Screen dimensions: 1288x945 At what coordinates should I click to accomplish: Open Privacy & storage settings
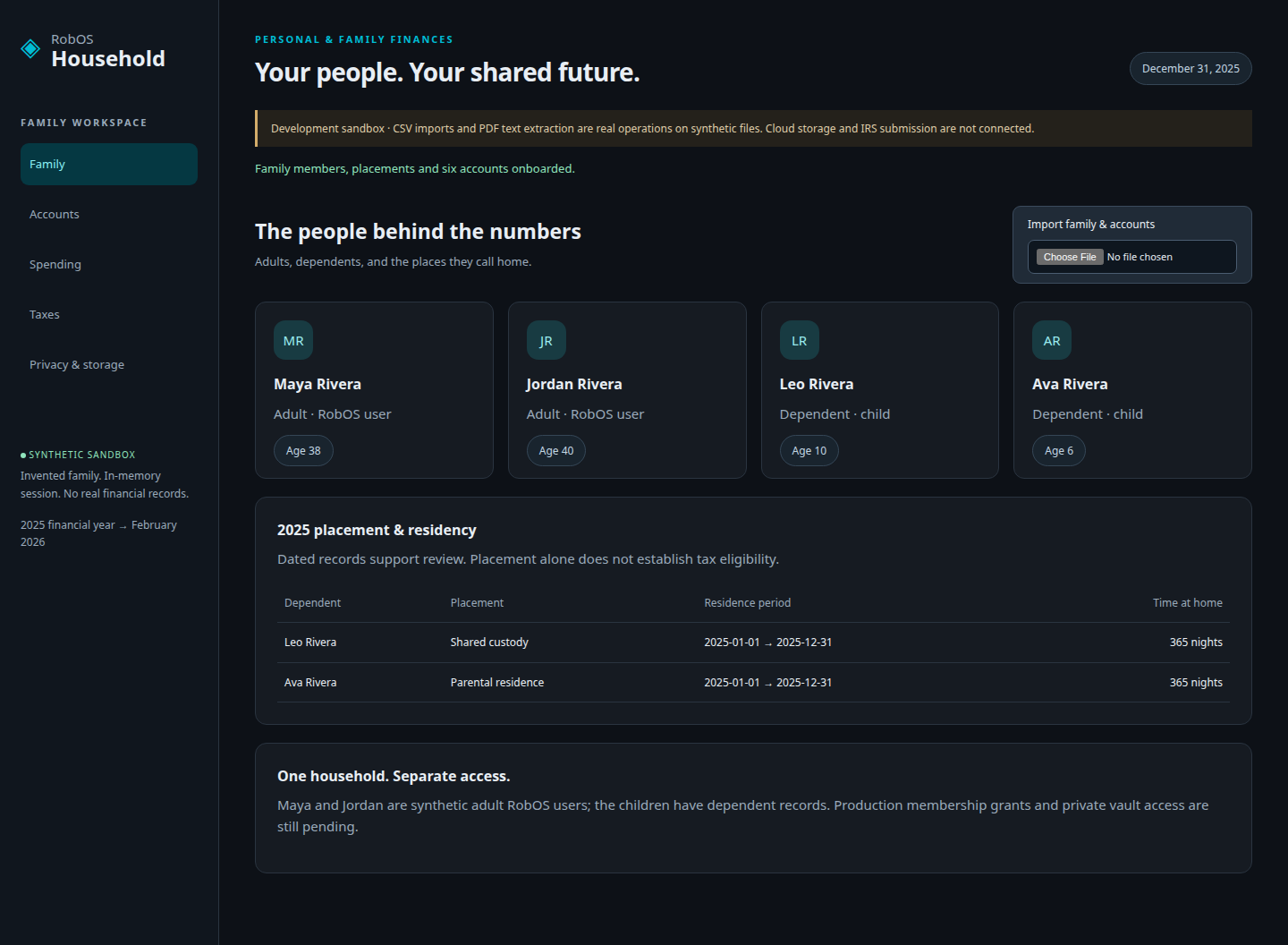click(109, 365)
